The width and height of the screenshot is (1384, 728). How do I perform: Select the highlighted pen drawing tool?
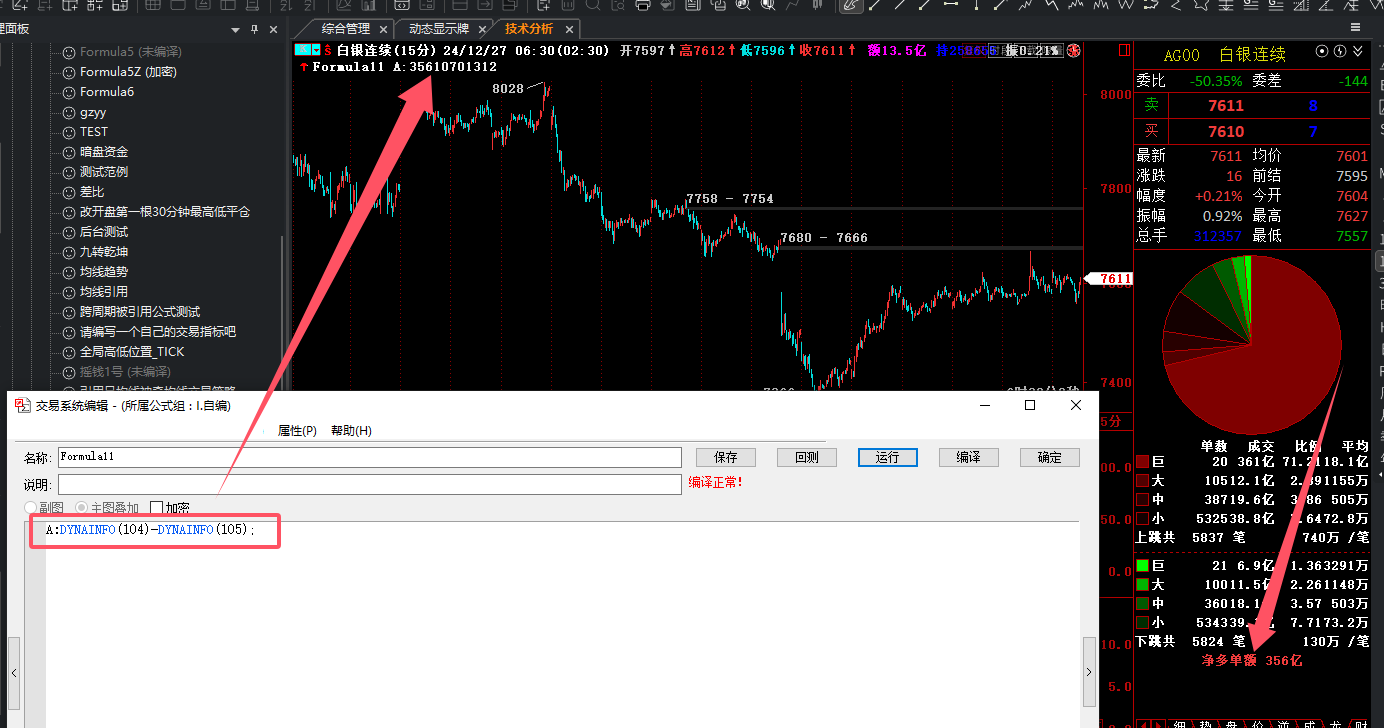click(x=850, y=5)
